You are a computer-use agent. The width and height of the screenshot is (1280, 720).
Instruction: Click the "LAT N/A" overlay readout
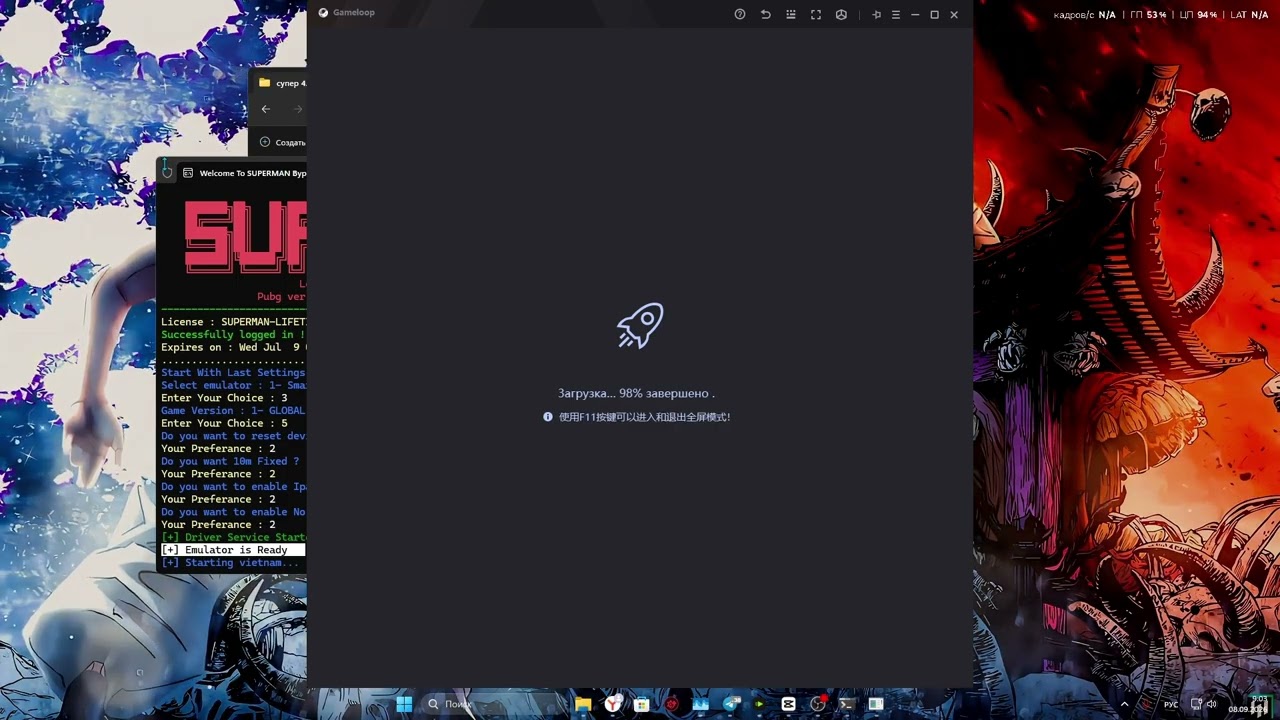[x=1249, y=15]
